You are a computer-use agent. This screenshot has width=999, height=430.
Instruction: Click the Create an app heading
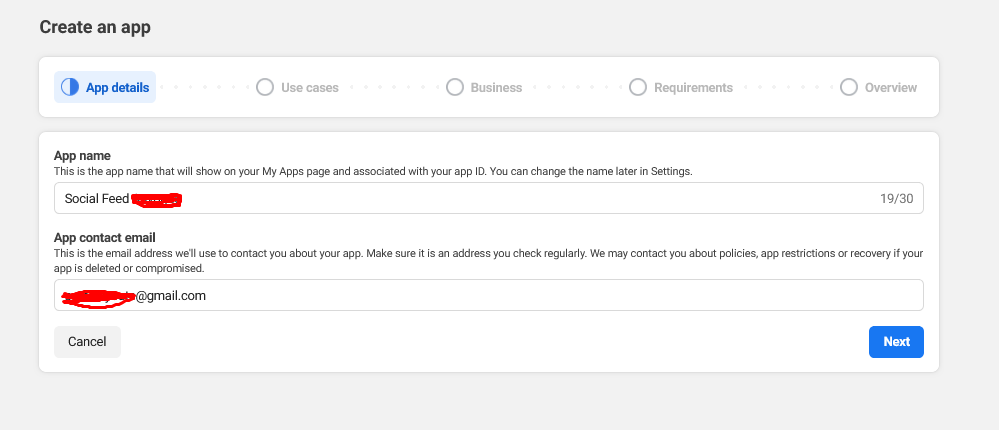pos(95,27)
